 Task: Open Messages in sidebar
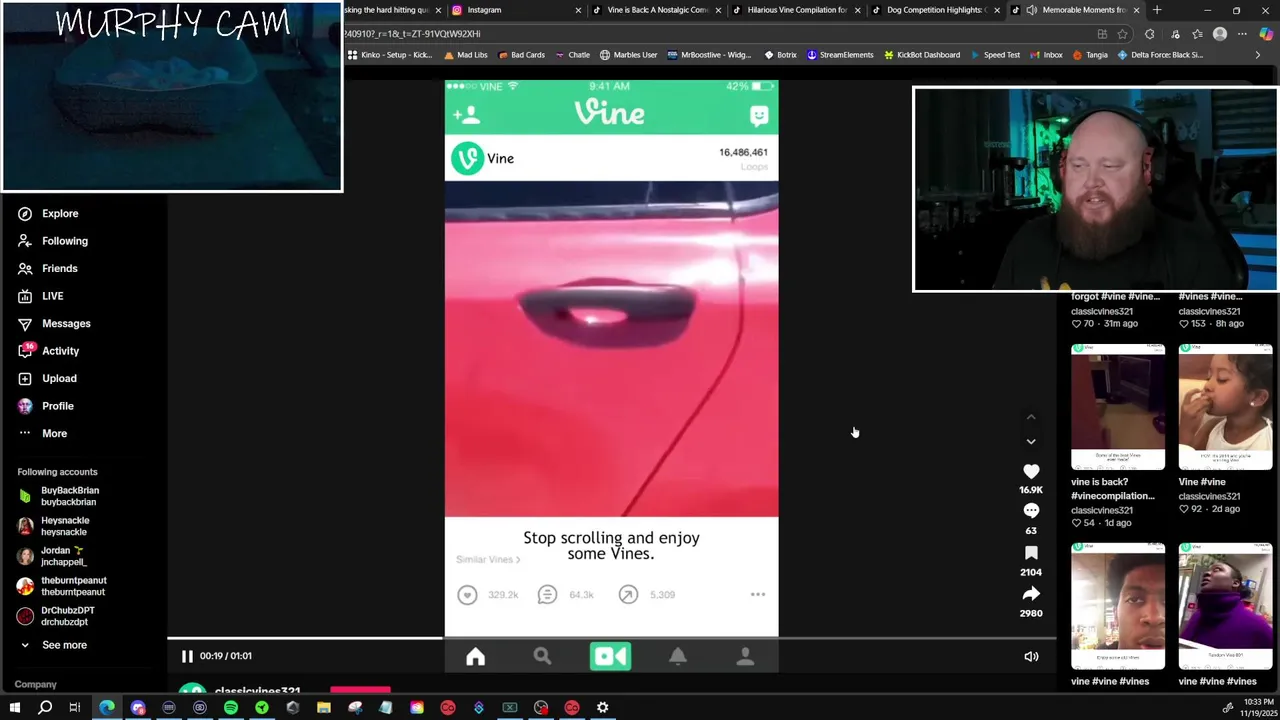click(x=53, y=323)
